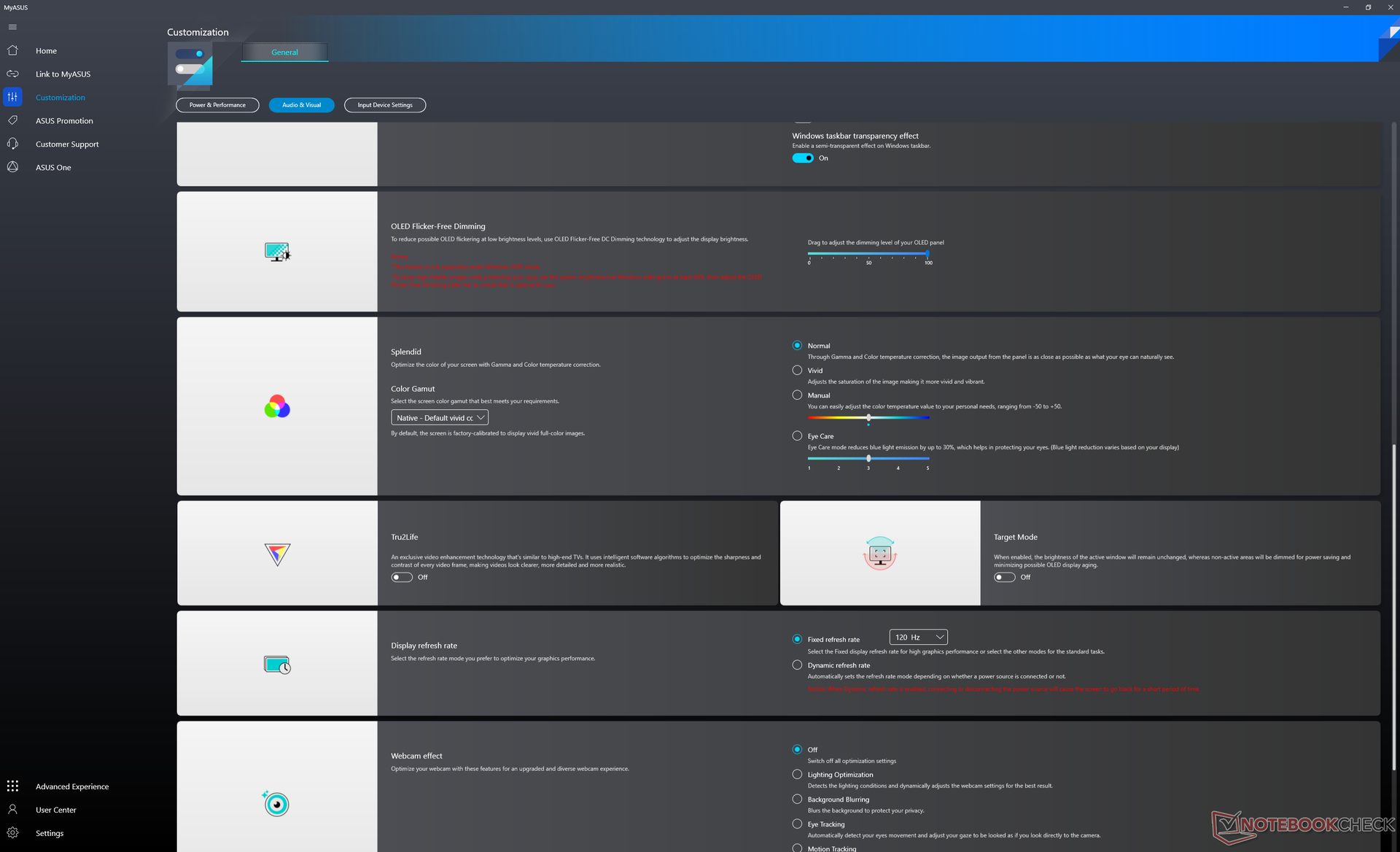Open Power & Performance section
The width and height of the screenshot is (1400, 852).
[217, 105]
